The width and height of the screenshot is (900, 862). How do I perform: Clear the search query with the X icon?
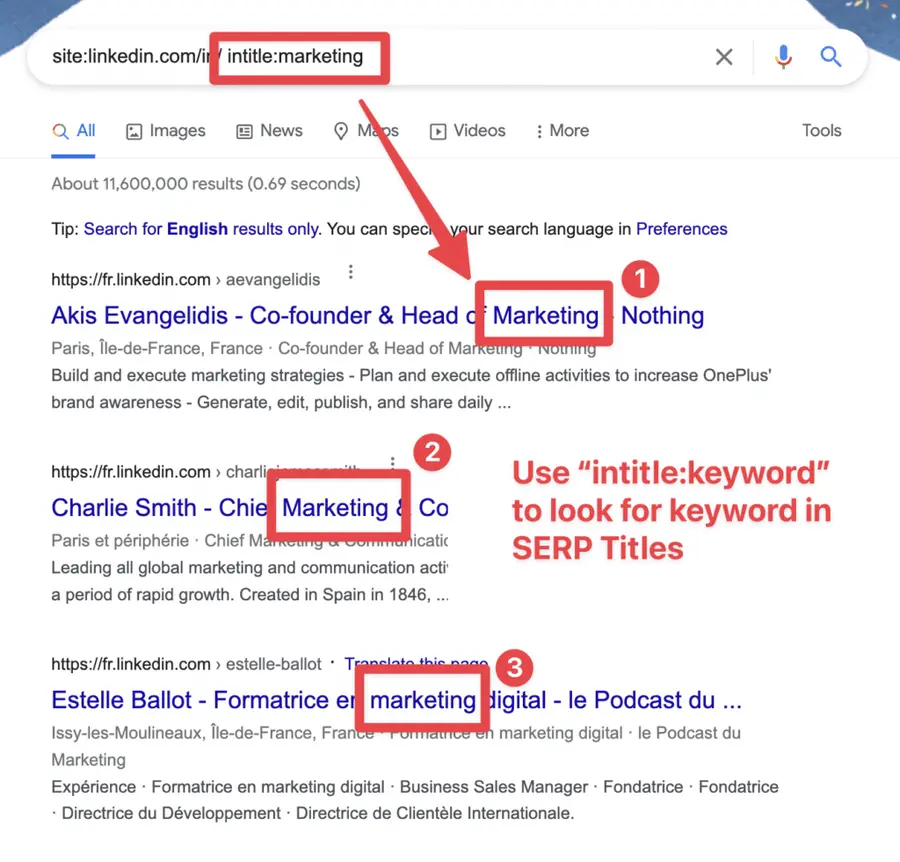pyautogui.click(x=724, y=57)
